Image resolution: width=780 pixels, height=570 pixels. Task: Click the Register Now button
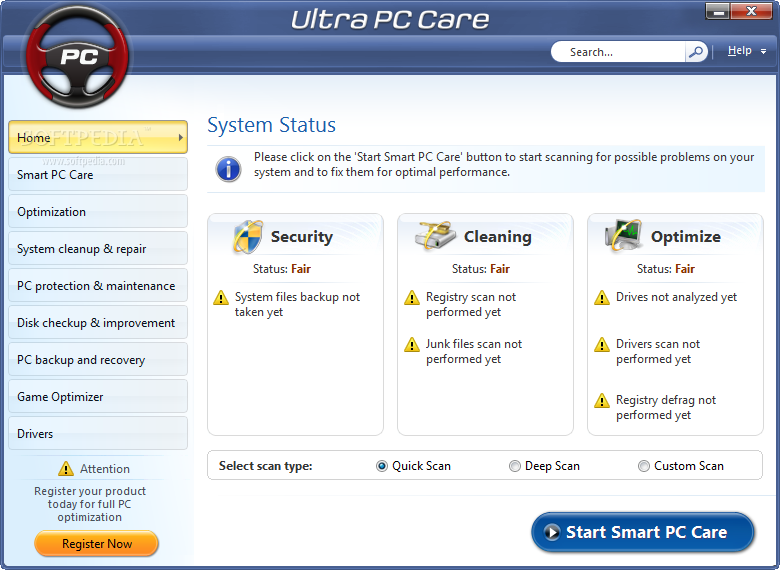coord(97,544)
